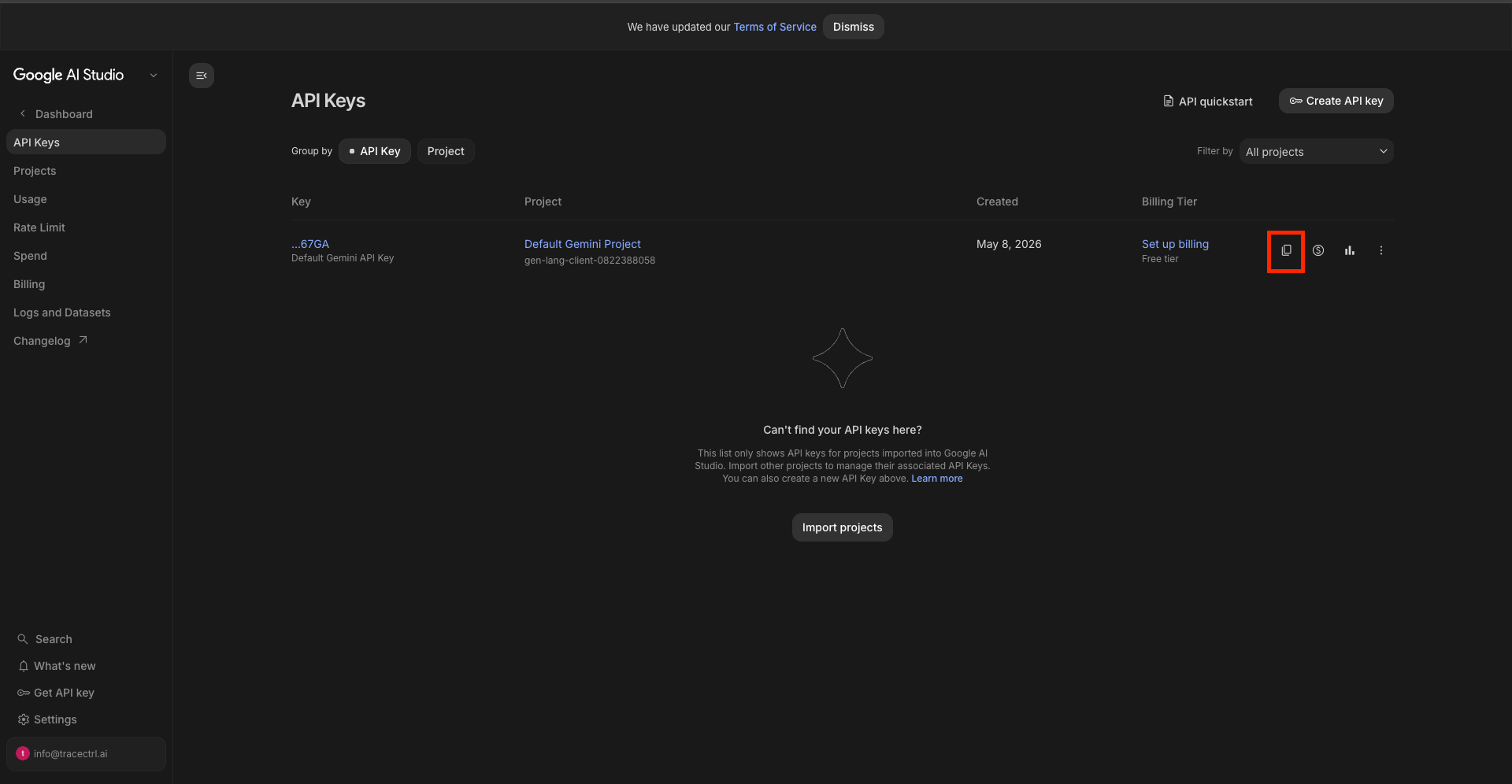
Task: Click the Learn more link
Action: pyautogui.click(x=937, y=479)
